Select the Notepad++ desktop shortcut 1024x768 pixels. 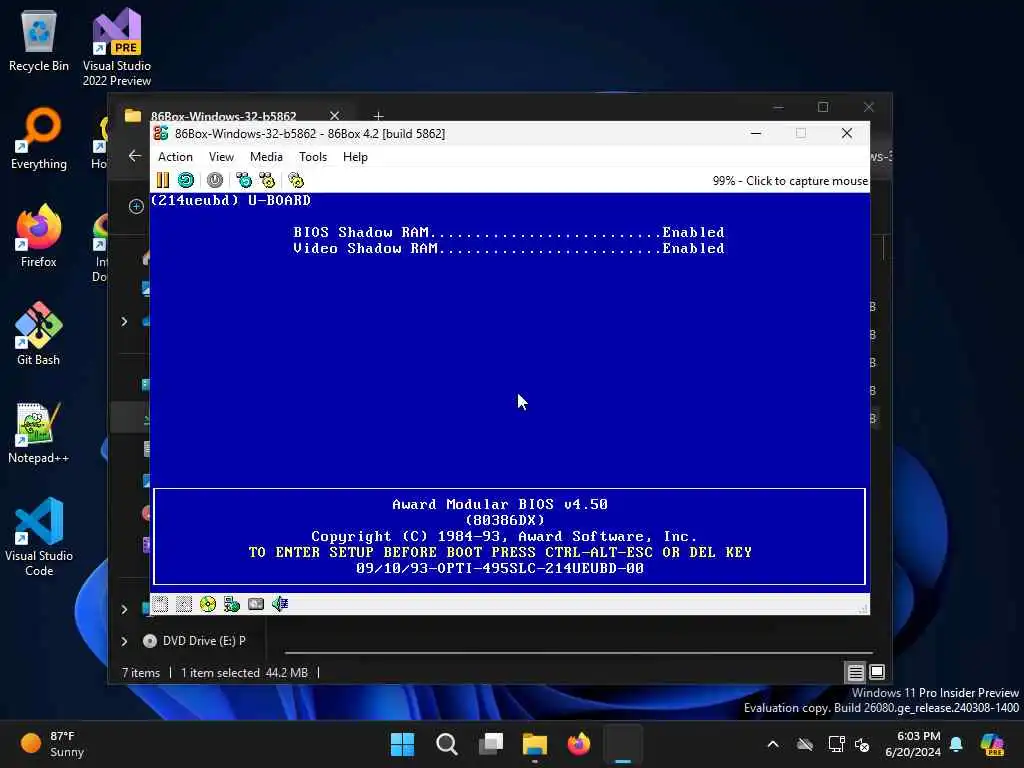(x=39, y=432)
